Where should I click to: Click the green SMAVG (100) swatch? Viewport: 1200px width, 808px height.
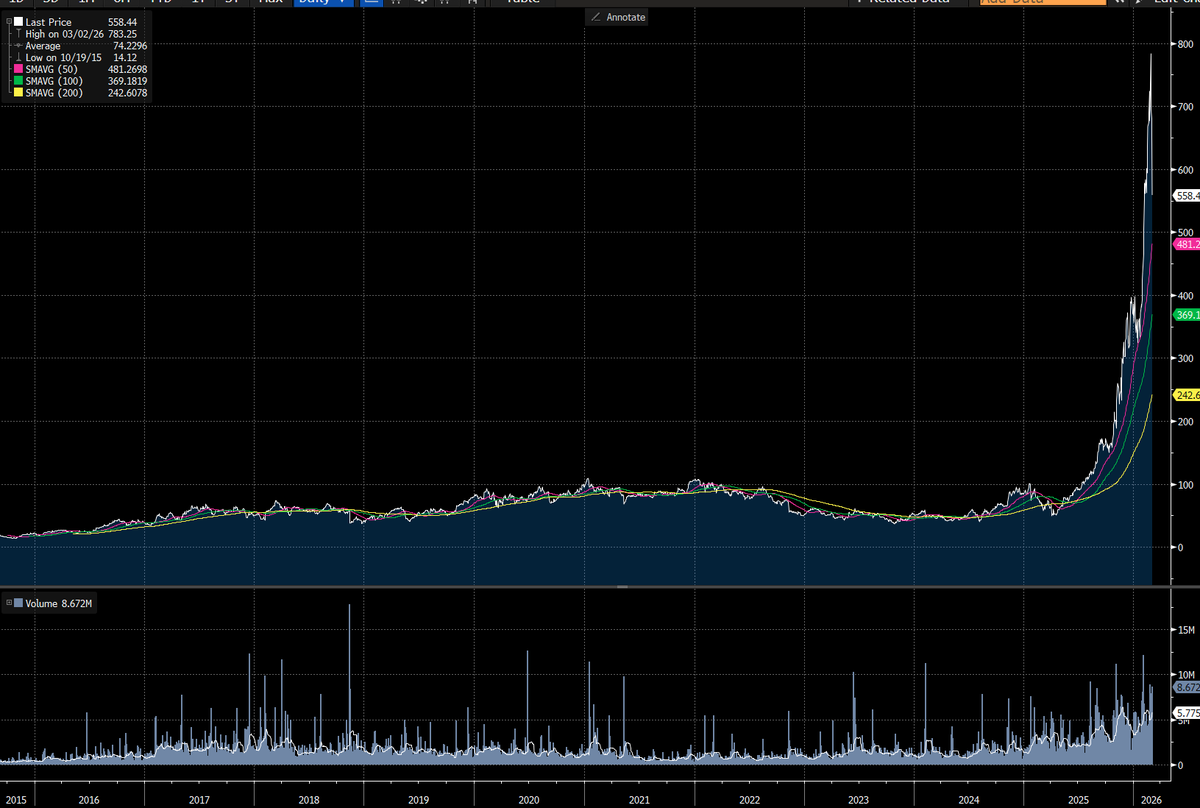pos(19,81)
